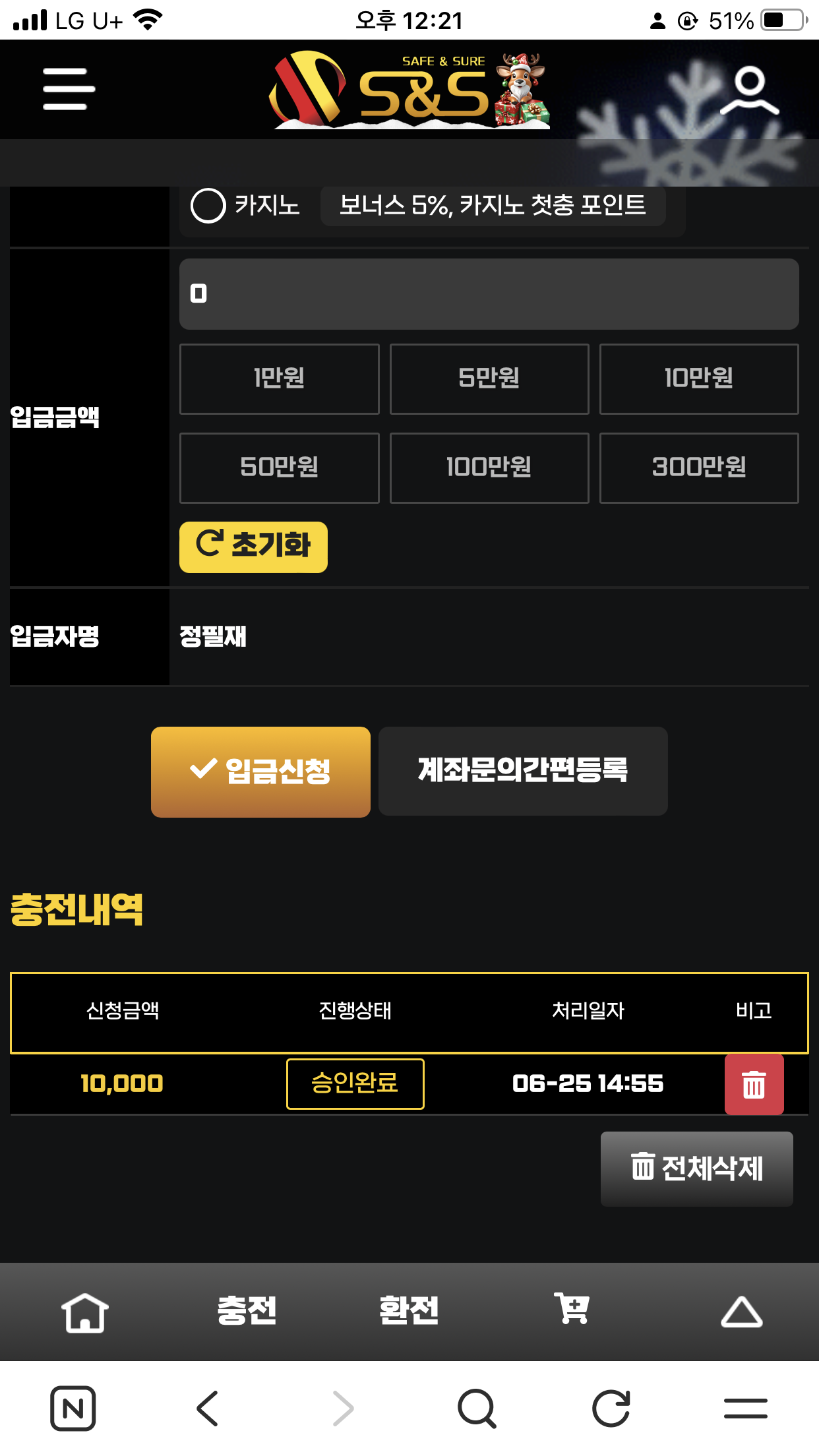Open Naver browser home N icon
Viewport: 819px width, 1456px height.
pyautogui.click(x=73, y=1409)
